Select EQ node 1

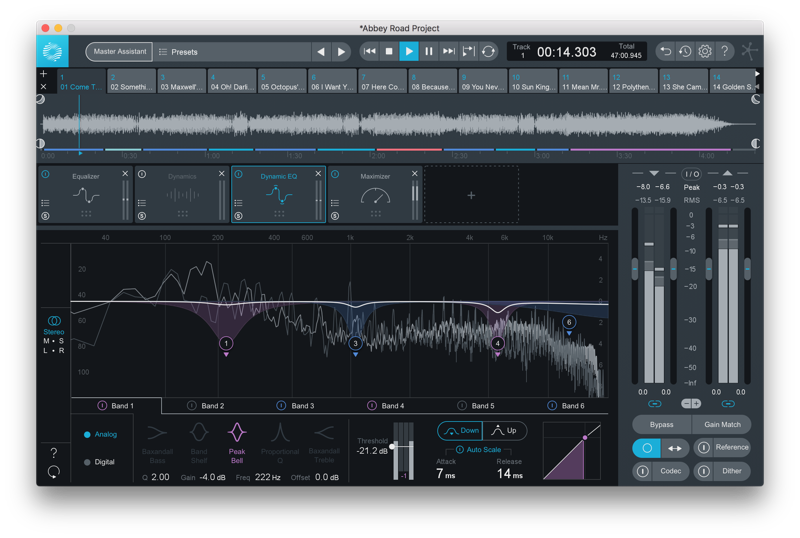click(226, 344)
